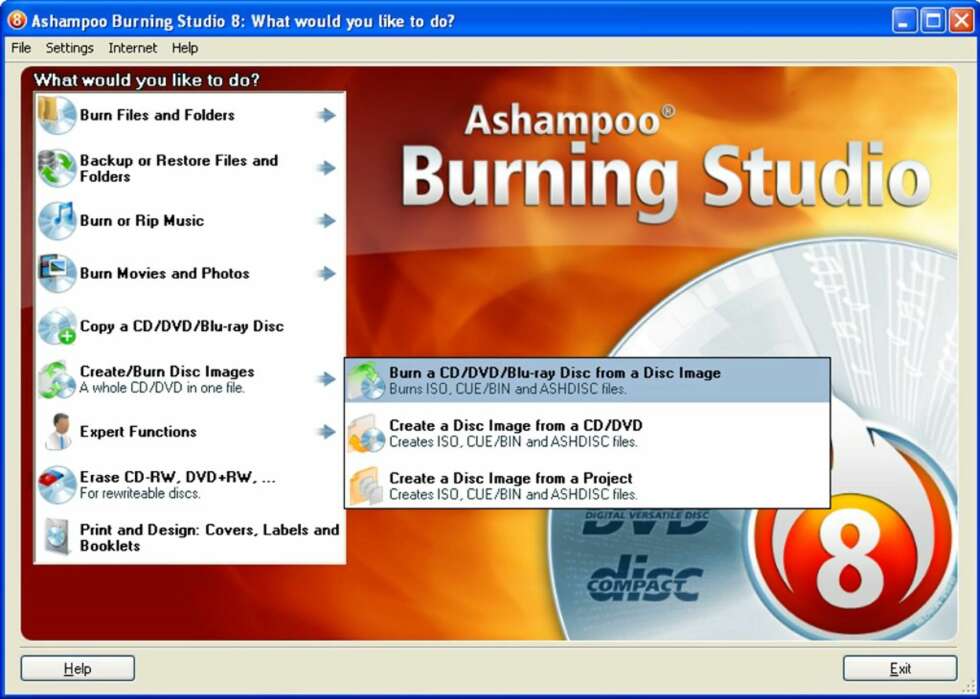Expand arrow beside Create/Burn Disc Images

[326, 379]
